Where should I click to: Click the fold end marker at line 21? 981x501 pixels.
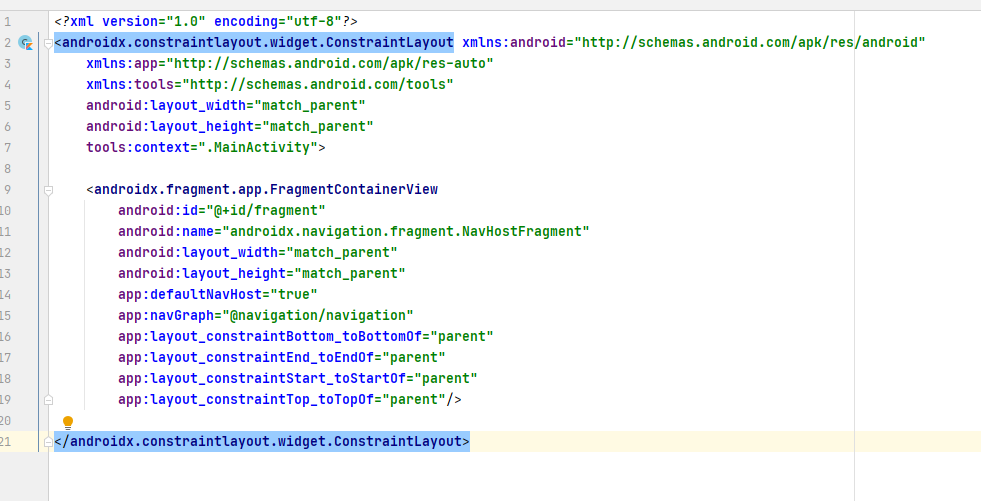click(x=48, y=442)
